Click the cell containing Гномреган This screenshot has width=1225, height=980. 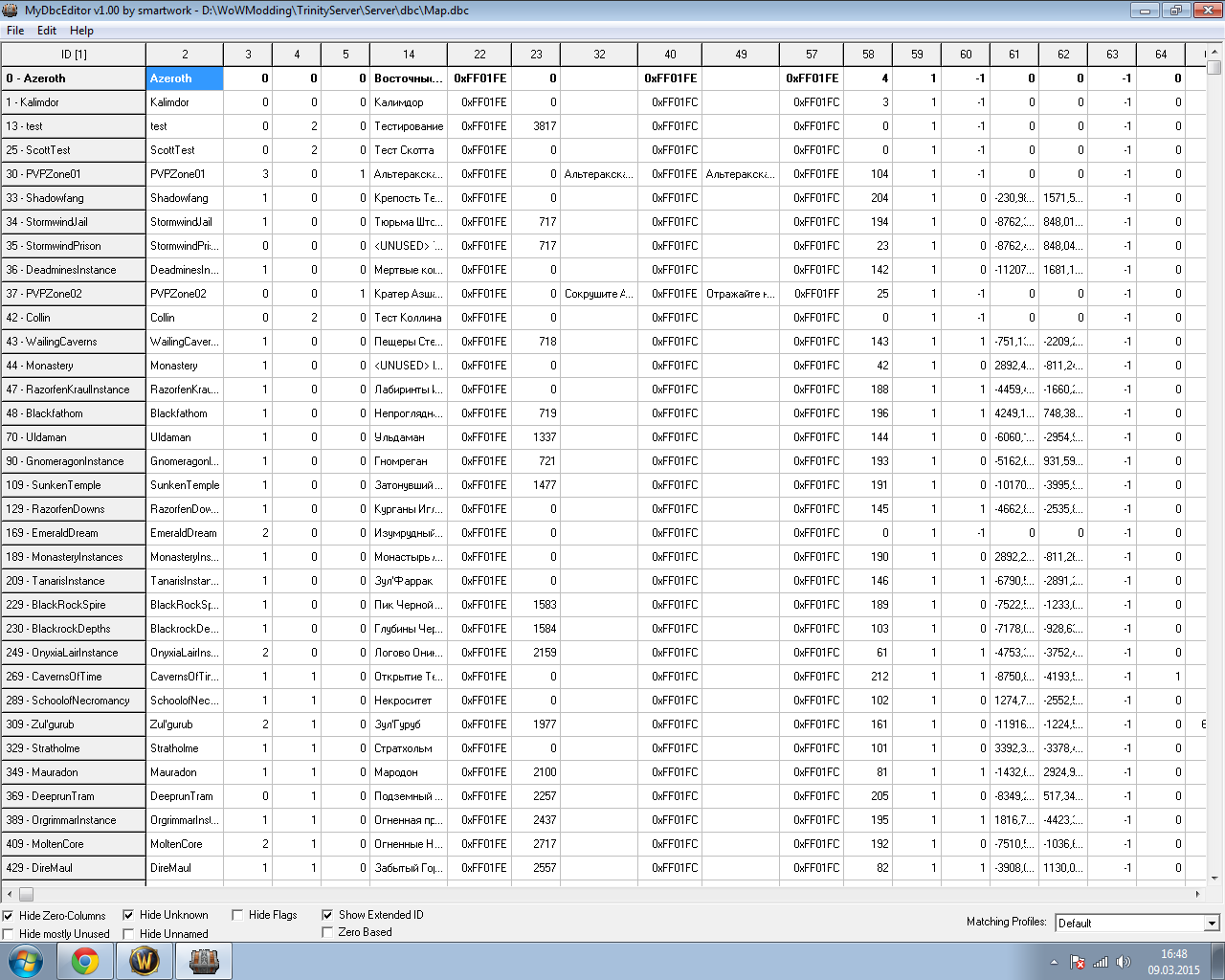coord(409,461)
